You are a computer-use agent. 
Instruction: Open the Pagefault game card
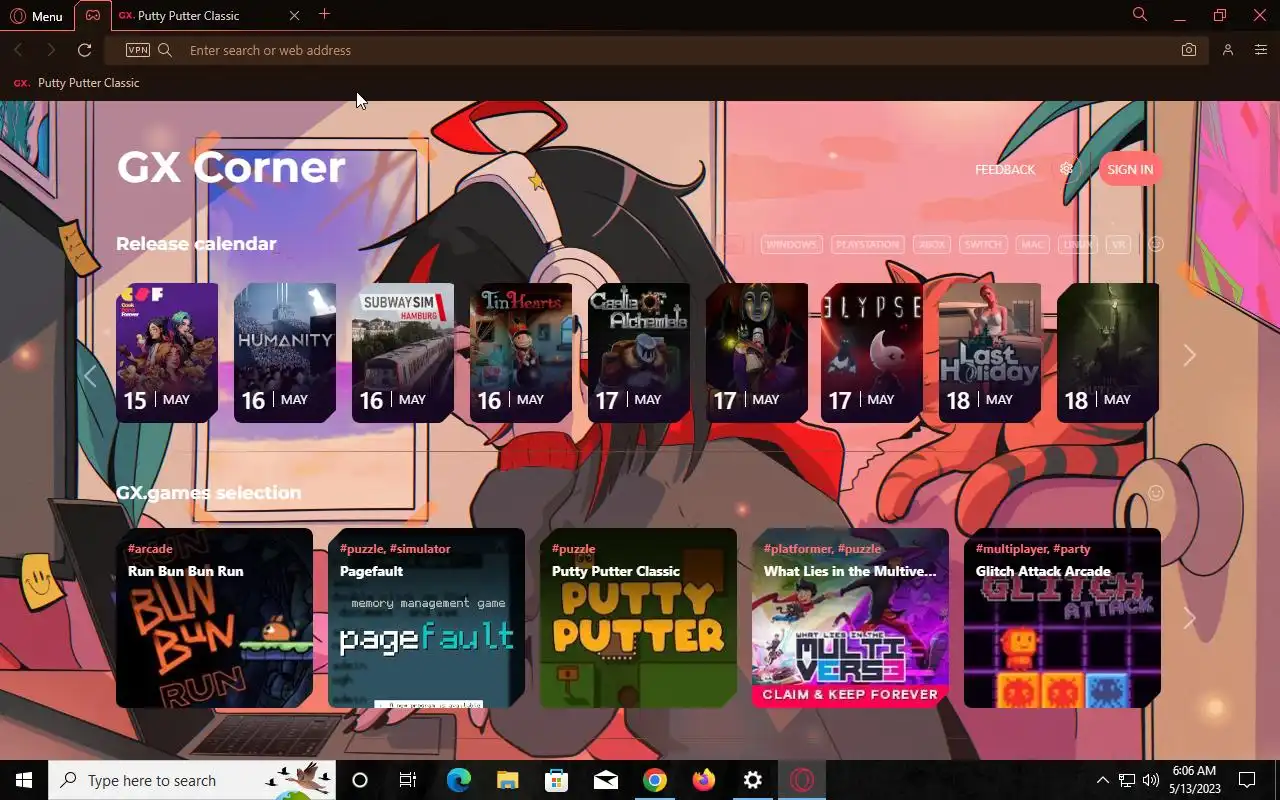pos(426,618)
